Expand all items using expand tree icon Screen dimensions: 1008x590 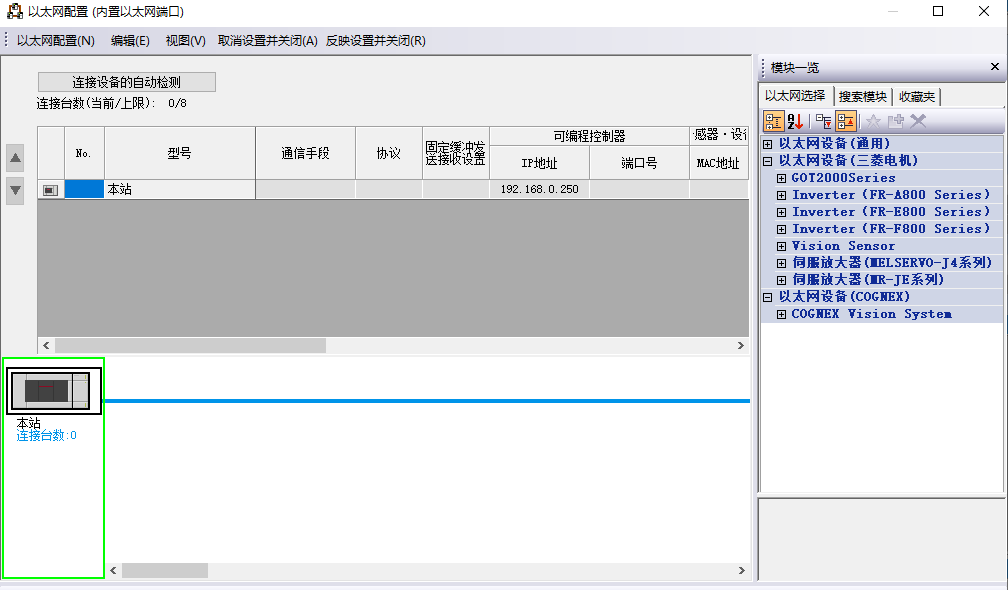[845, 121]
